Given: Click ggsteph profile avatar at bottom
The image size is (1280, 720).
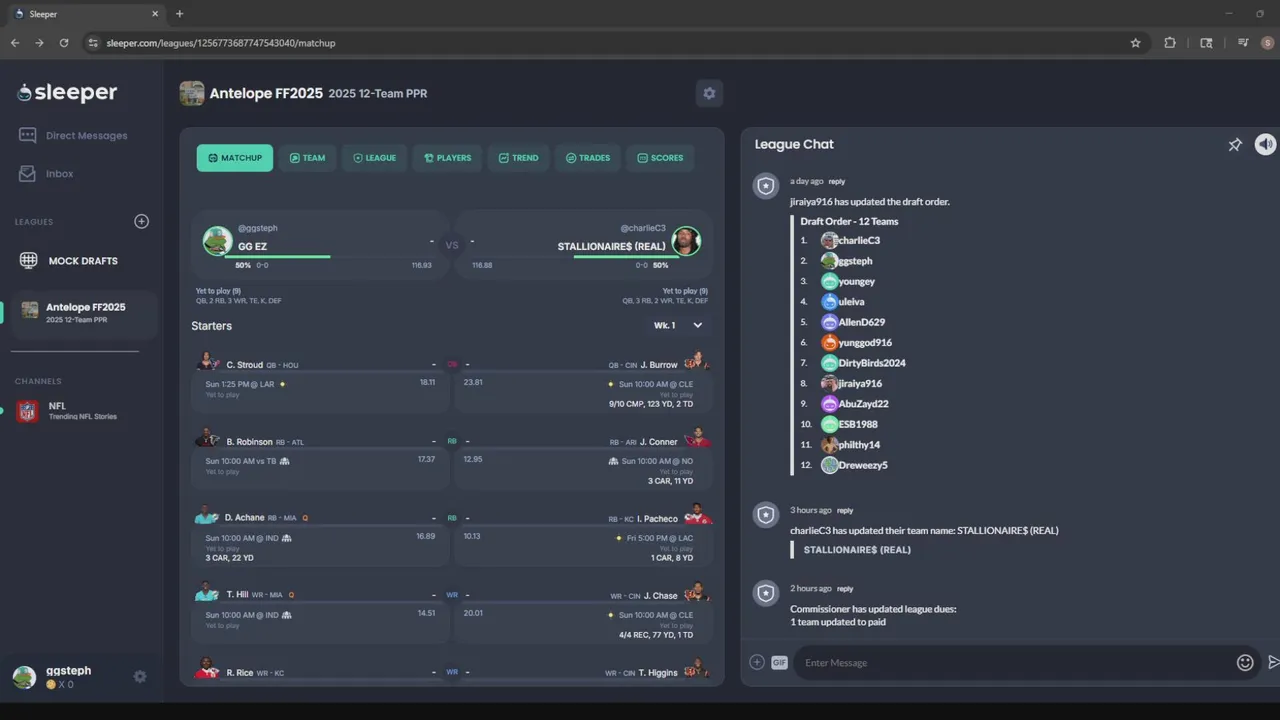Looking at the screenshot, I should pyautogui.click(x=24, y=677).
